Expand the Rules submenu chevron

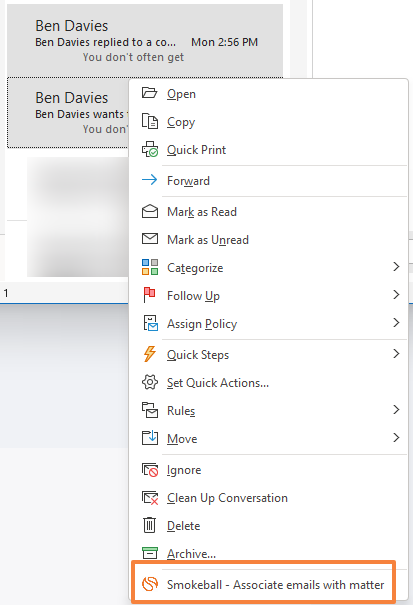point(396,409)
